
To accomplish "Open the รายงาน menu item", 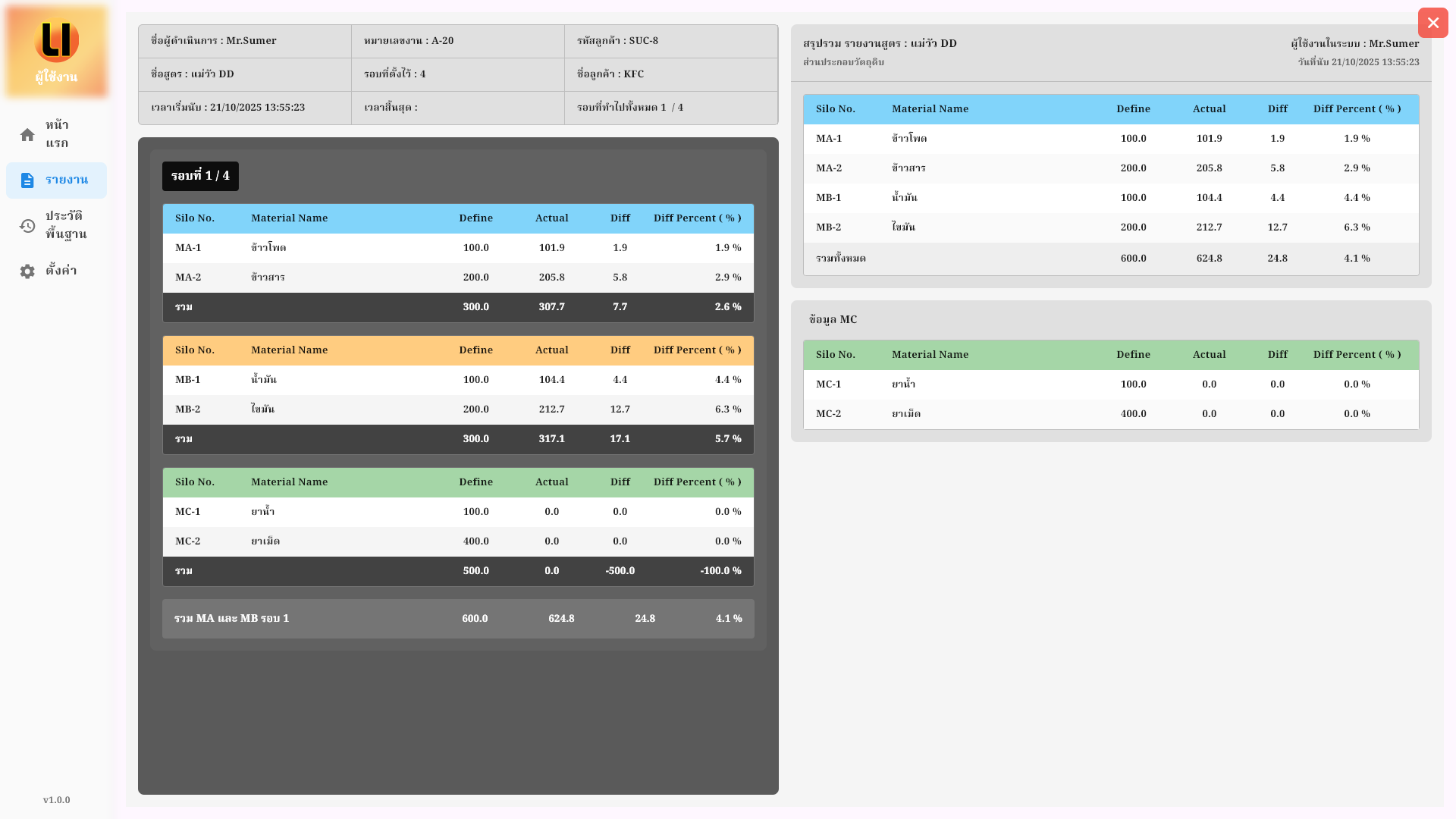I will (67, 180).
